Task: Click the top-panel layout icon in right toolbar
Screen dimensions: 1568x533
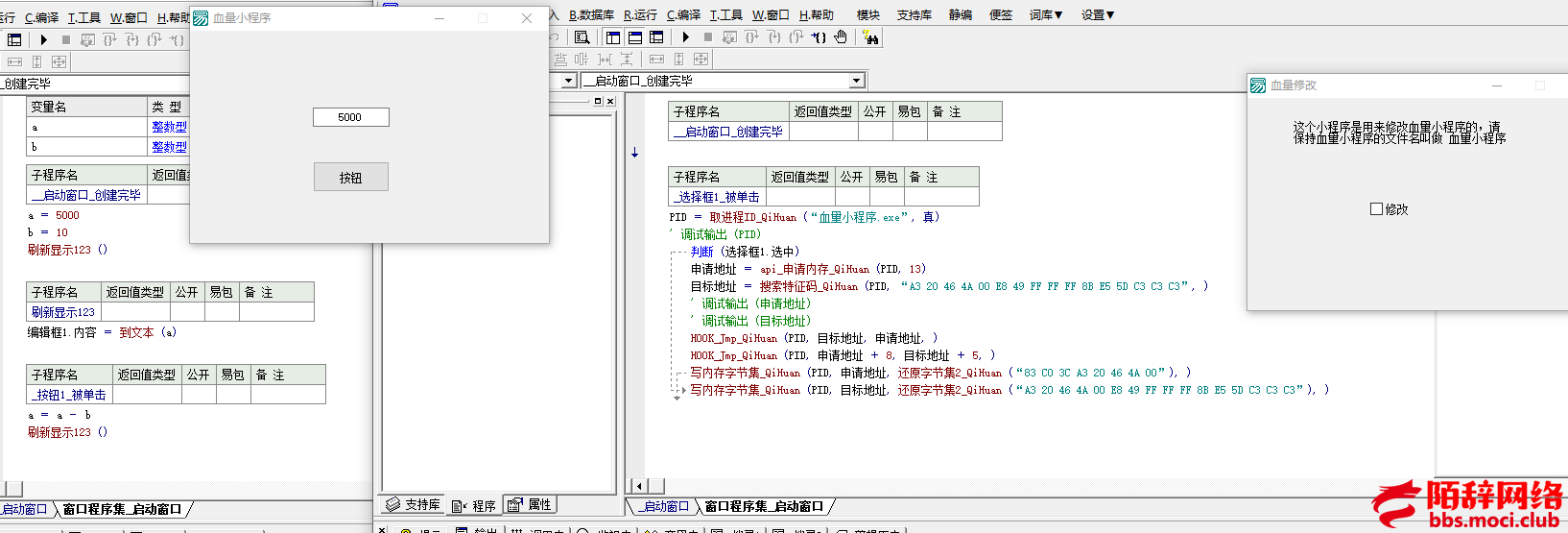Action: point(635,37)
